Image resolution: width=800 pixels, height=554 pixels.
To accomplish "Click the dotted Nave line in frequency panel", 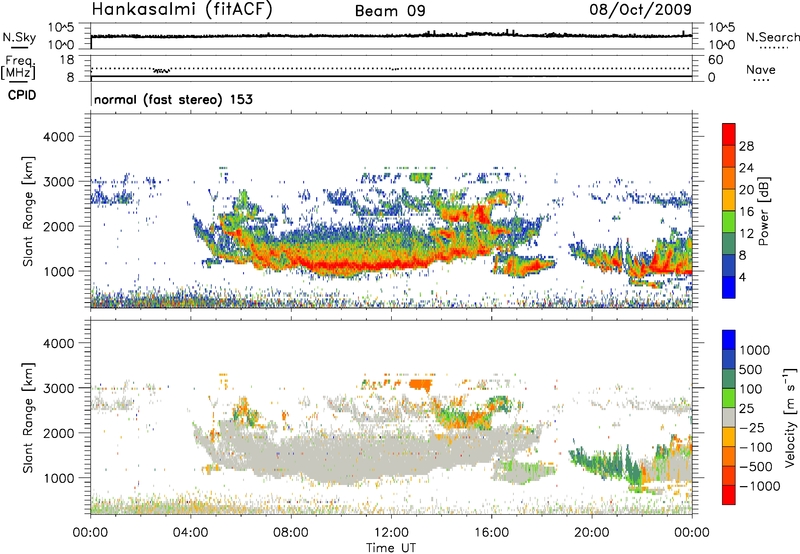I will point(391,68).
